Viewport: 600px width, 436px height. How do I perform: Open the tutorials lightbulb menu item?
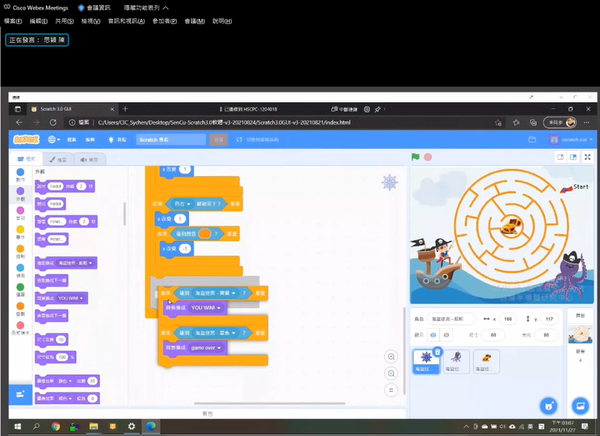[x=117, y=140]
